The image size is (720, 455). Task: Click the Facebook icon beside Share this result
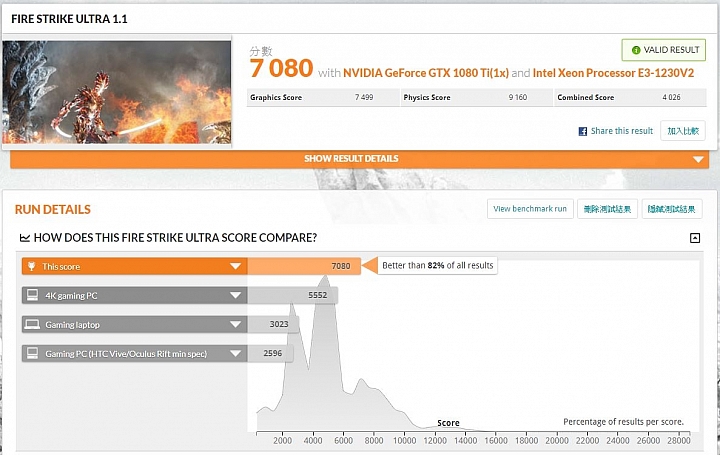pyautogui.click(x=582, y=131)
